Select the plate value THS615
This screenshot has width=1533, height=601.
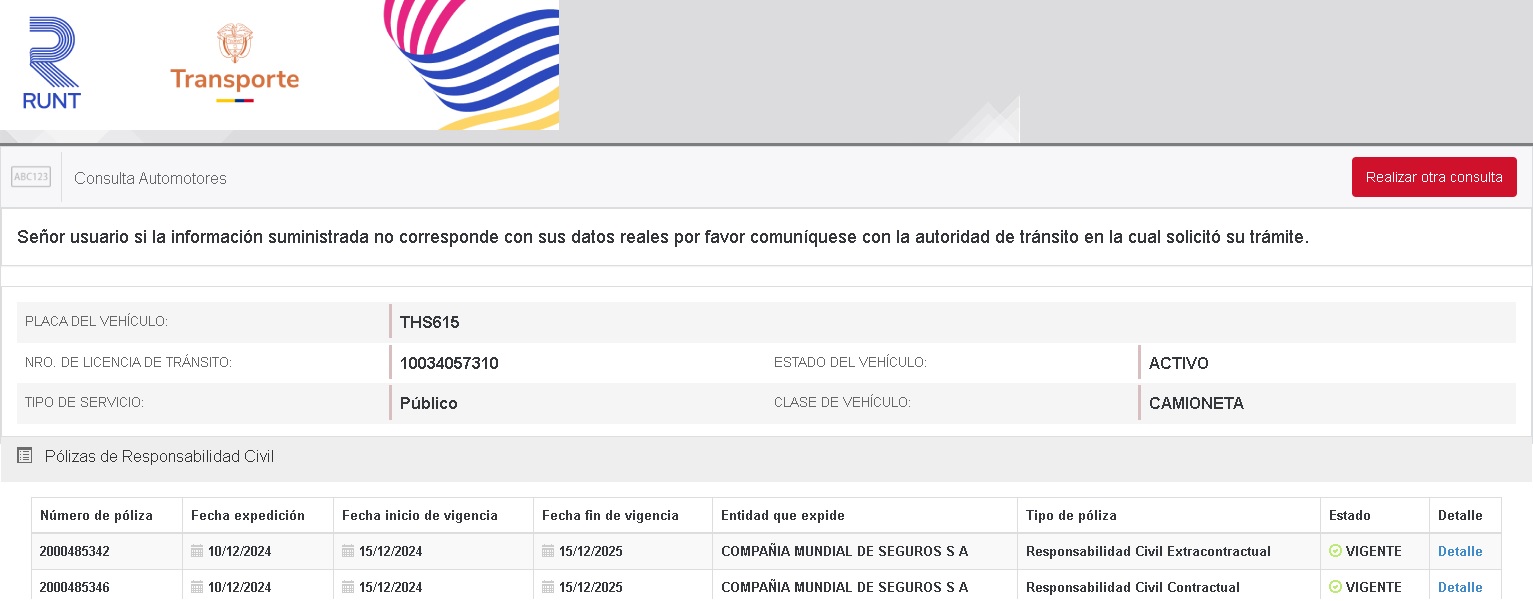point(429,322)
